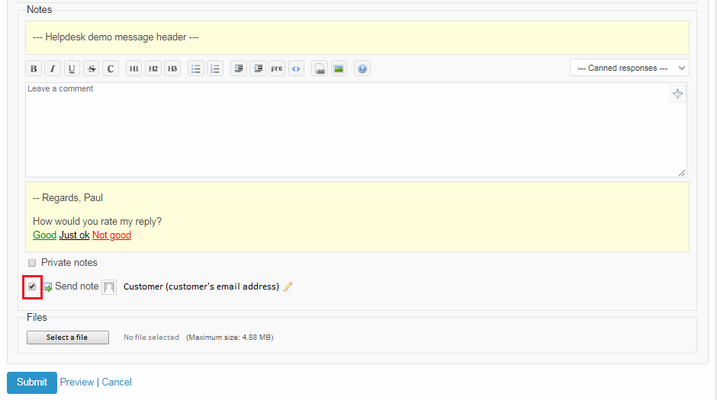Image resolution: width=717 pixels, height=400 pixels.
Task: Click the insert image icon
Action: (339, 69)
